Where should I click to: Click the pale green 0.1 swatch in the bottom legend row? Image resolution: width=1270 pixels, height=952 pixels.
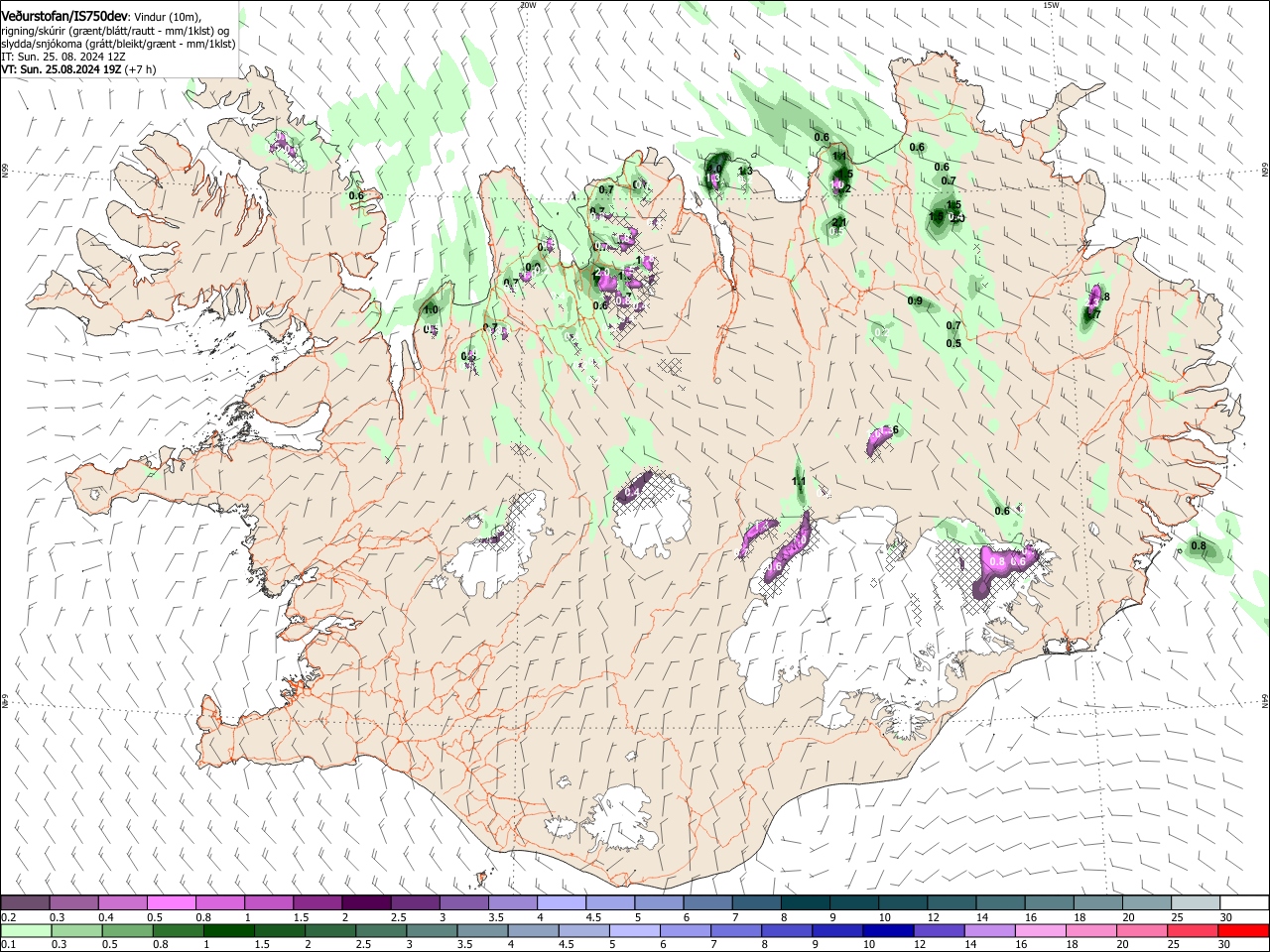tap(26, 930)
